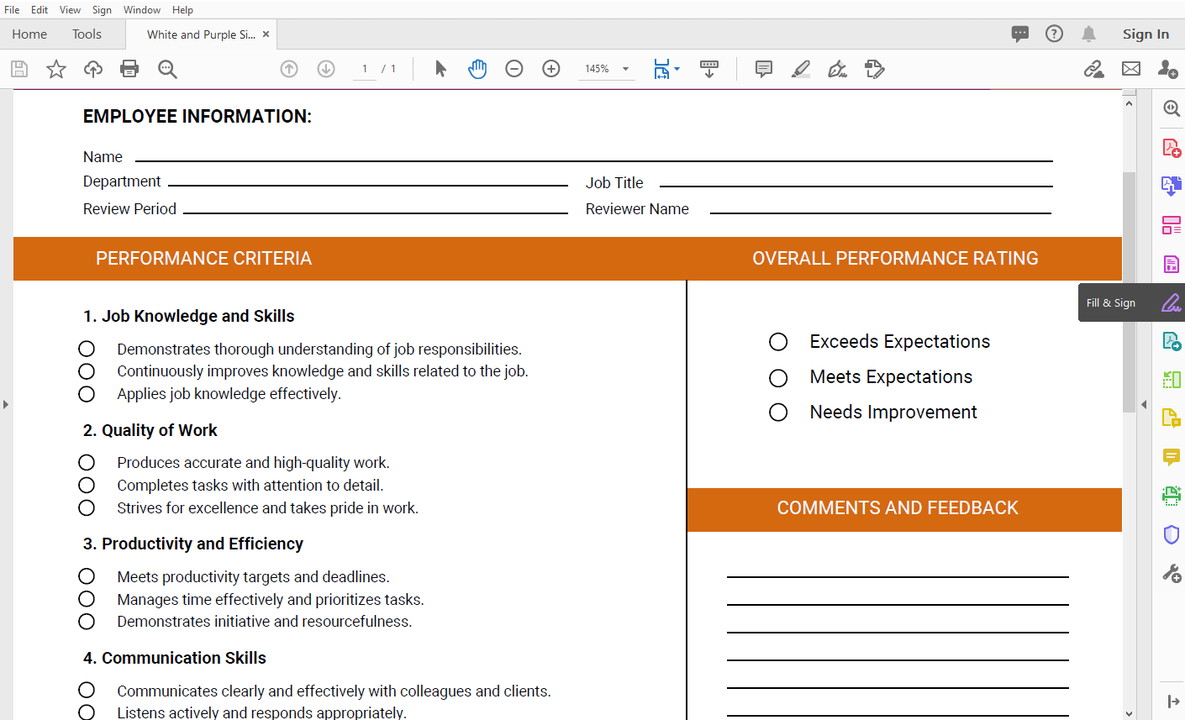Screen dimensions: 1185x720
Task: Select the Hand tool for panning
Action: pos(477,68)
